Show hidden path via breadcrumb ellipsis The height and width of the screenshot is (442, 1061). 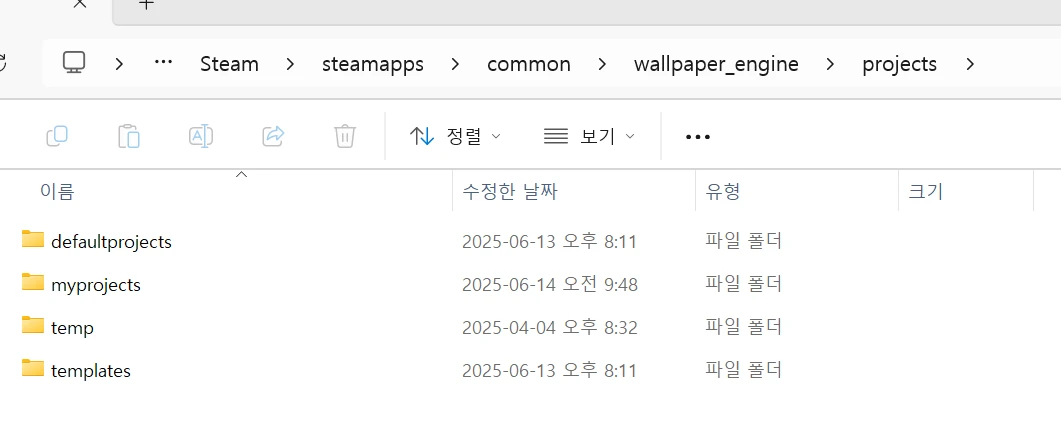(163, 64)
